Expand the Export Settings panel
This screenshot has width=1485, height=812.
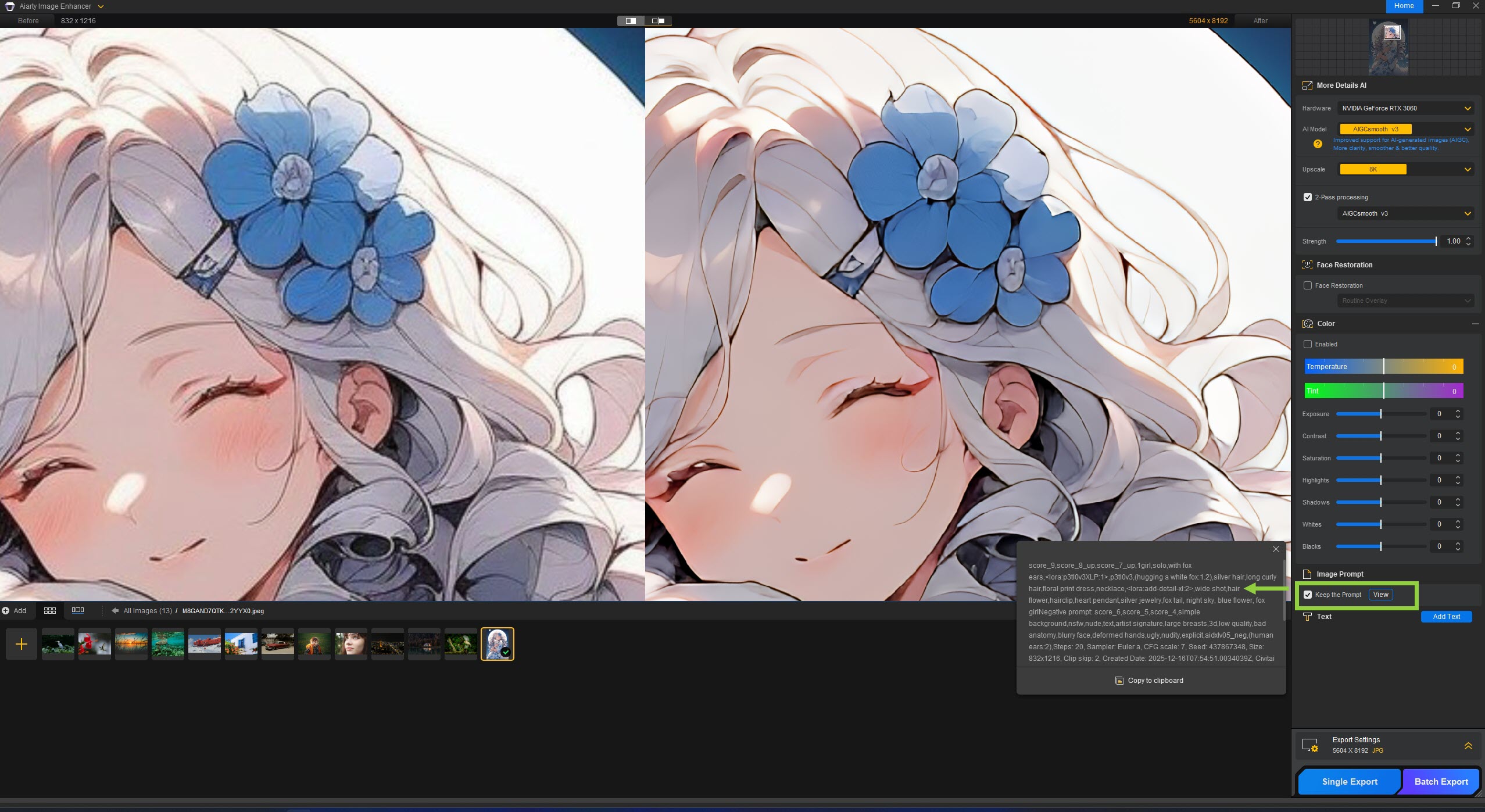click(x=1468, y=746)
